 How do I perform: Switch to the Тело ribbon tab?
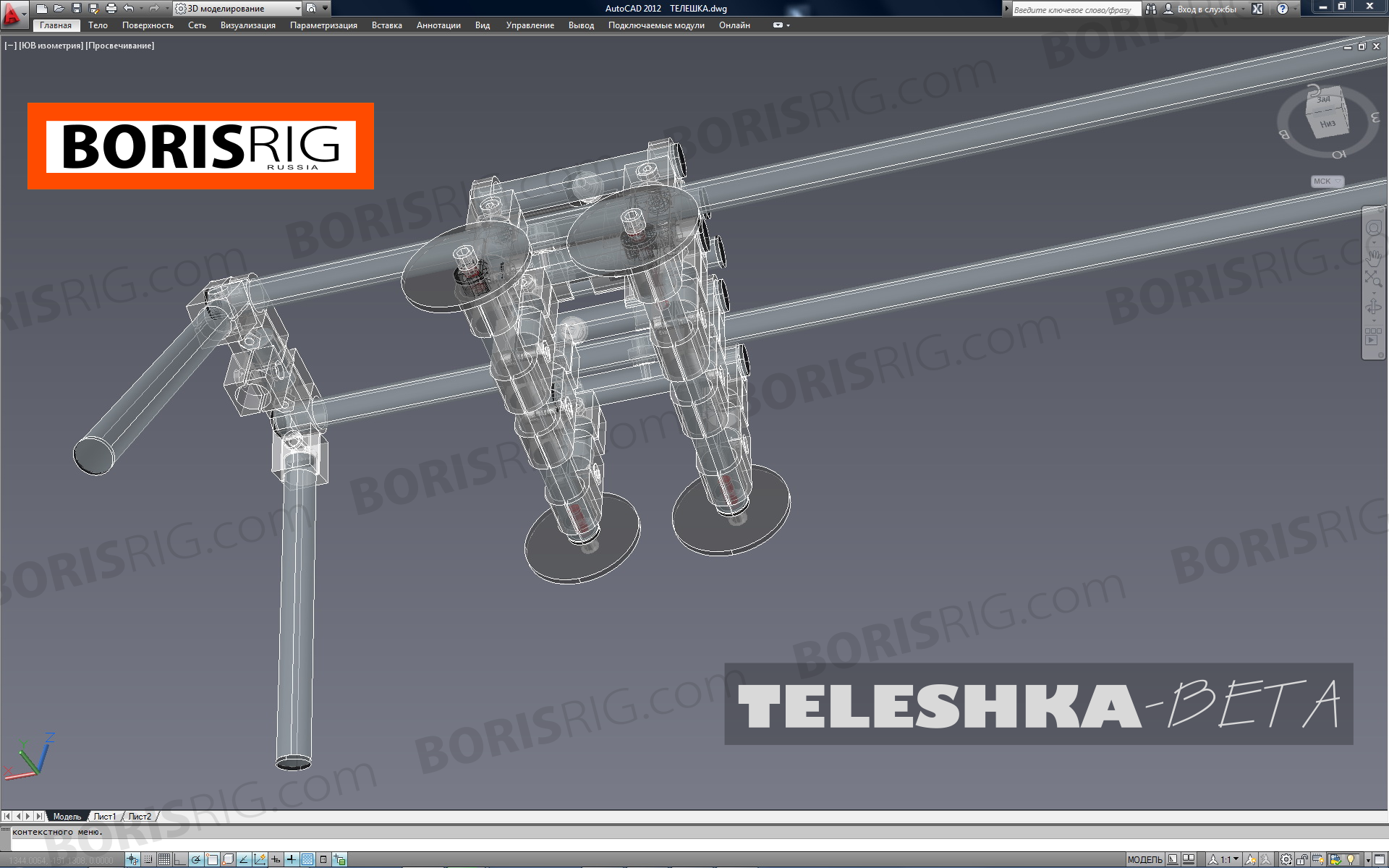pos(98,25)
